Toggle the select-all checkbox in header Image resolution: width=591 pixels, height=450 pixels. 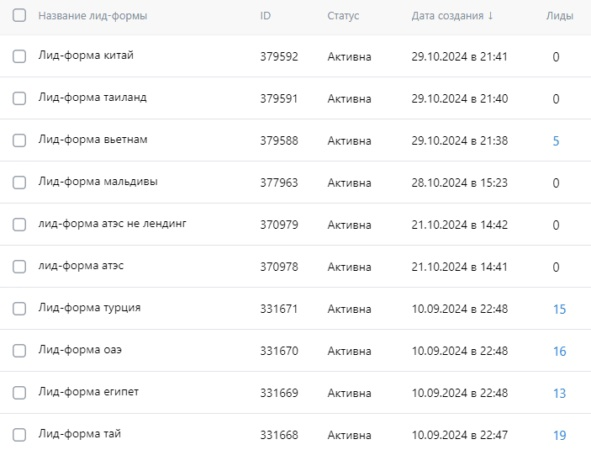click(x=19, y=16)
